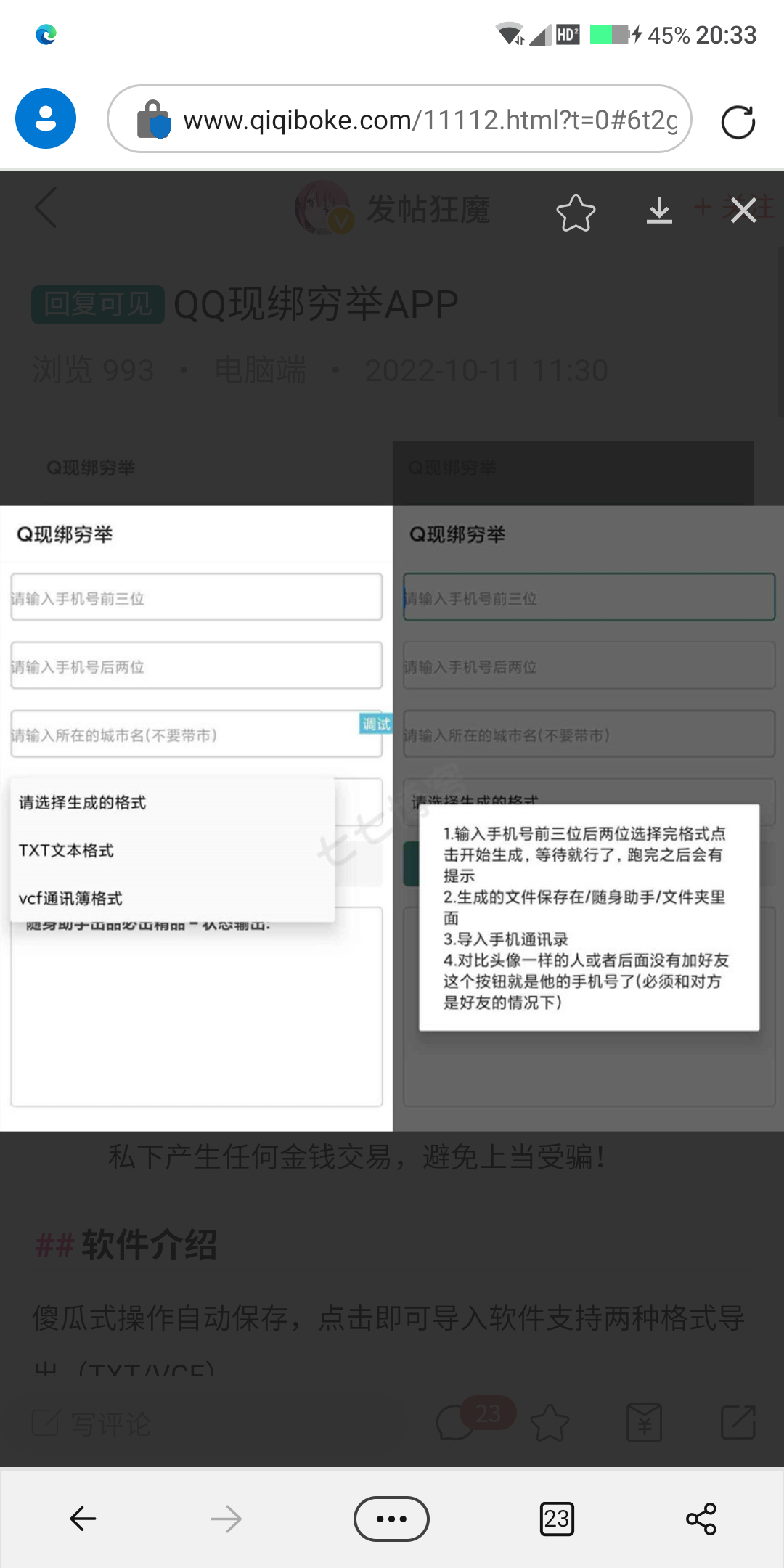Tap the right Q现绑穷举 app title
The image size is (784, 1568).
pos(457,534)
